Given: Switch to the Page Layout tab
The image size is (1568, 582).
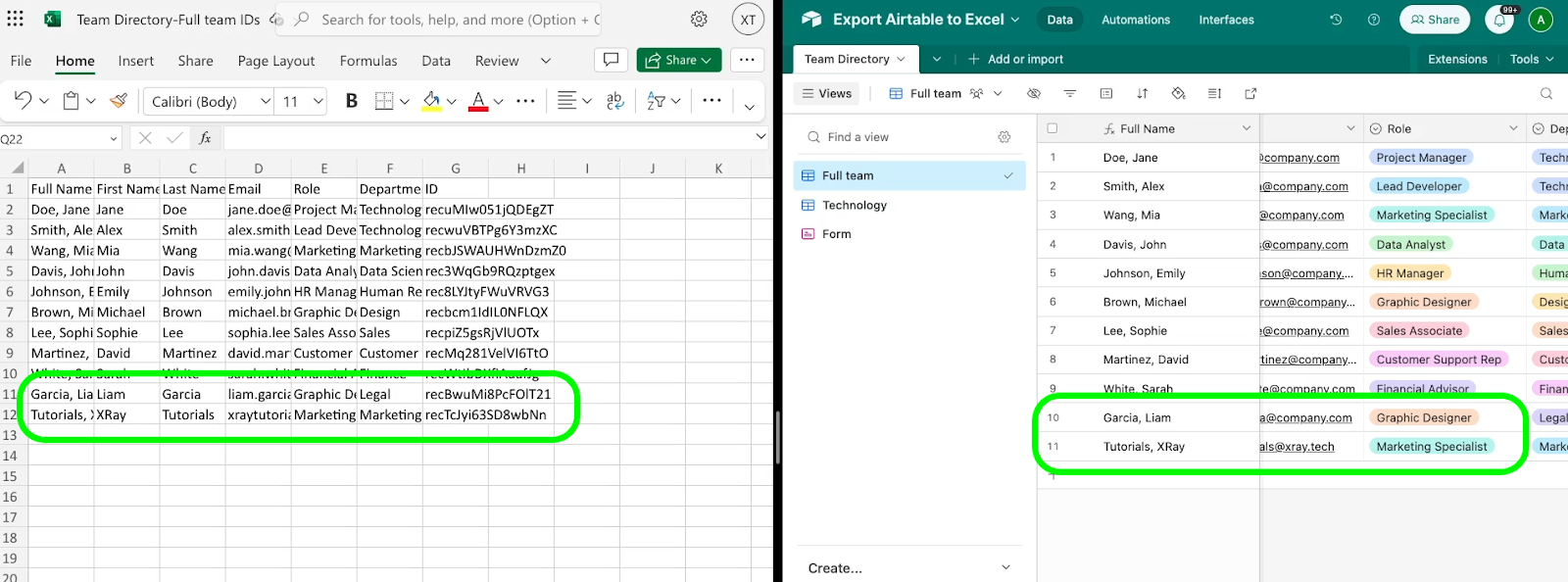Looking at the screenshot, I should click(276, 61).
